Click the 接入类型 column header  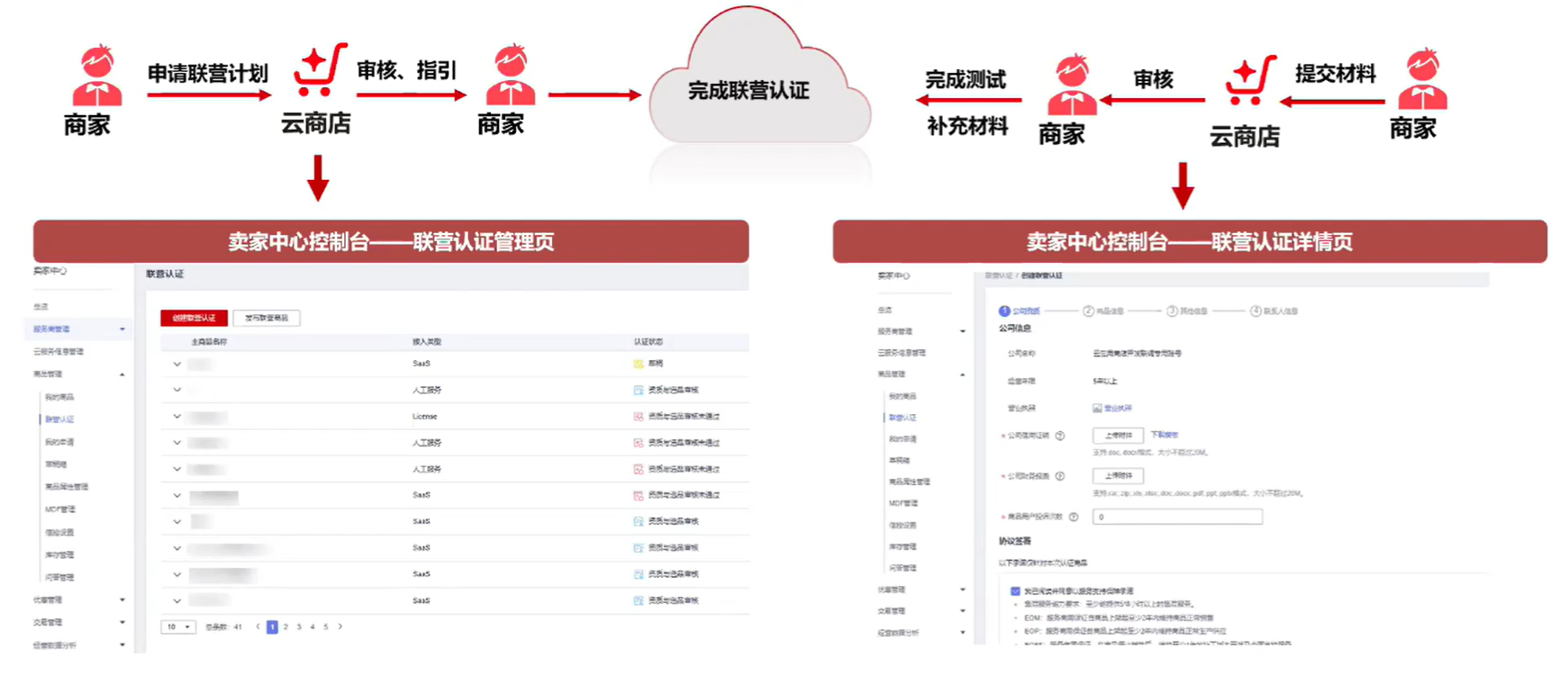click(427, 342)
